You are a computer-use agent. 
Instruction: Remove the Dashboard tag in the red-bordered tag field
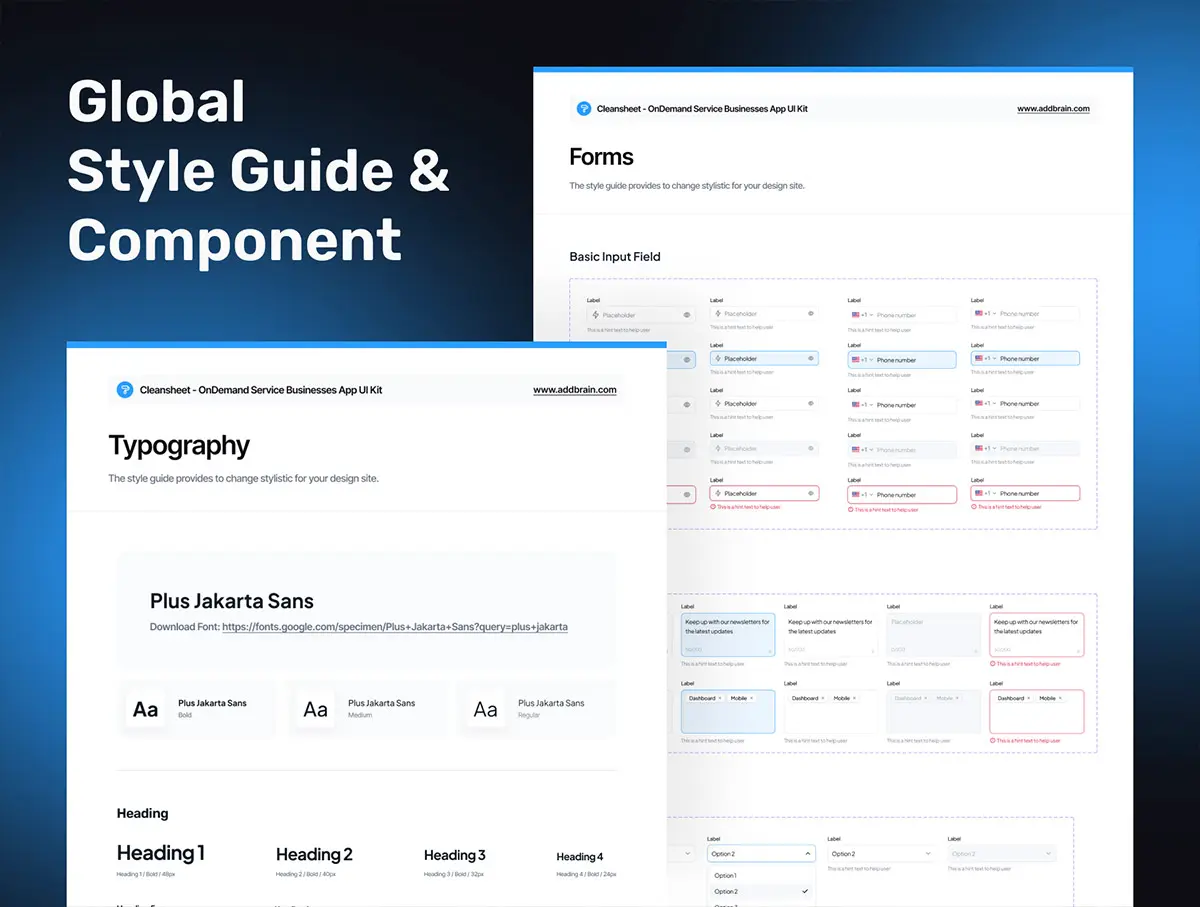coord(1029,698)
